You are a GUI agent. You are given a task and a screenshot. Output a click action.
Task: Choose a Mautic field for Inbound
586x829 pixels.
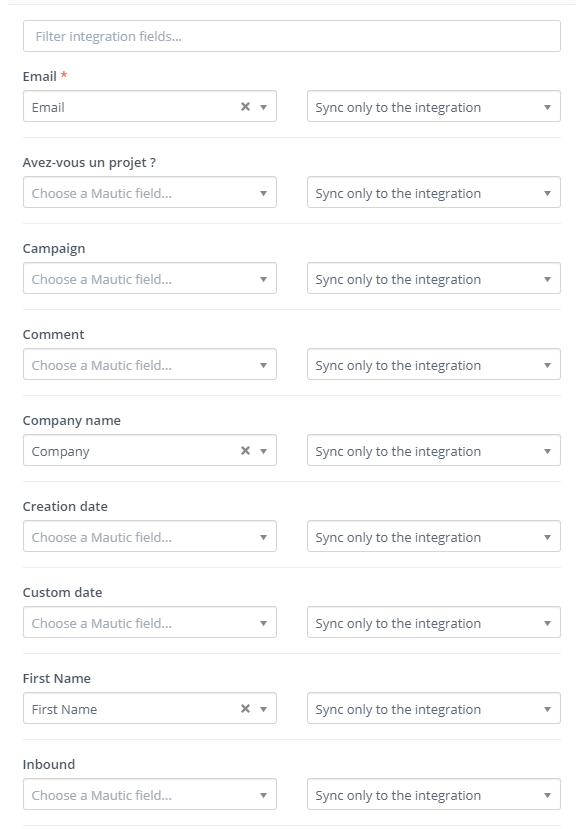coord(150,795)
